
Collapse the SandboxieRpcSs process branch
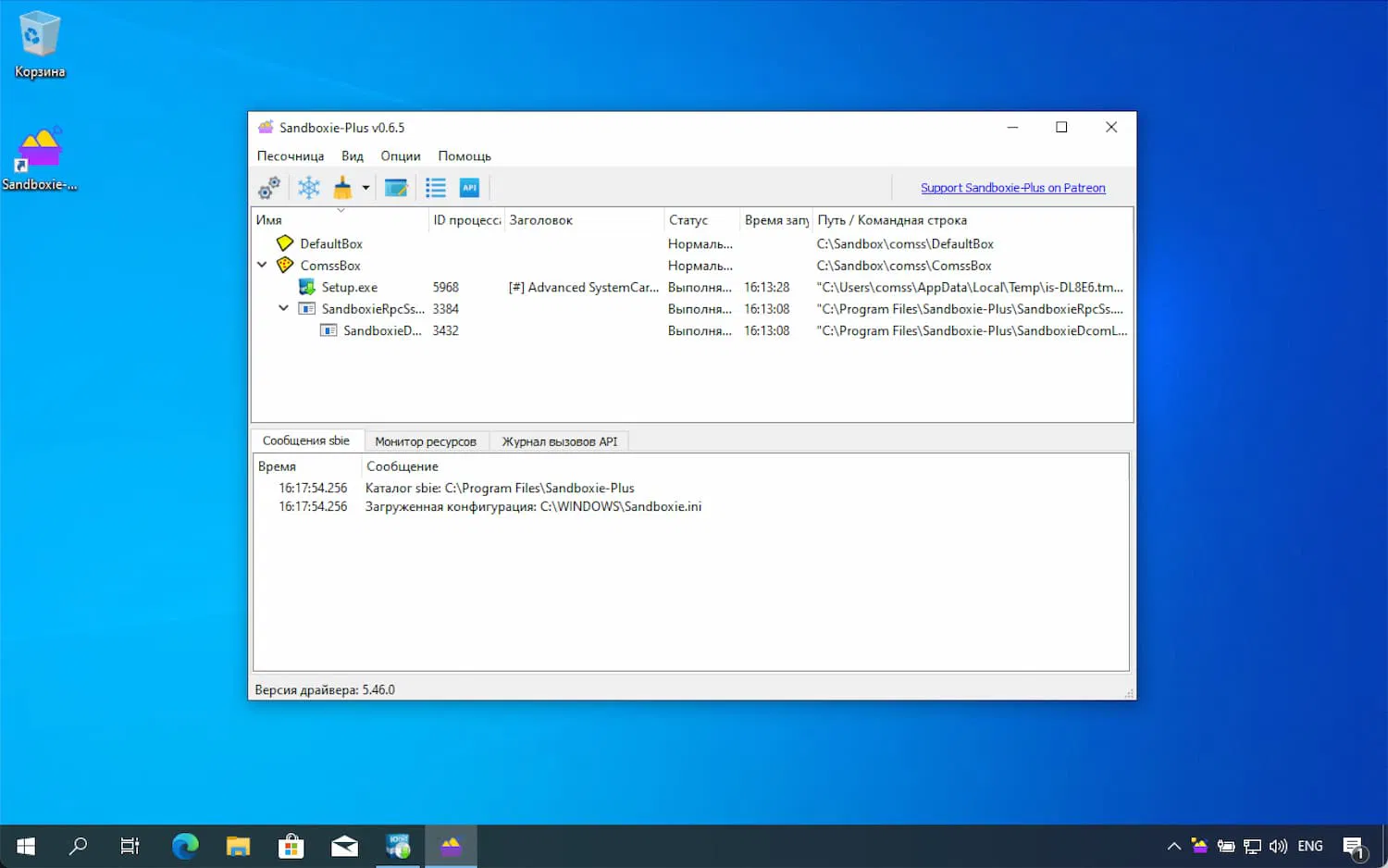[284, 309]
